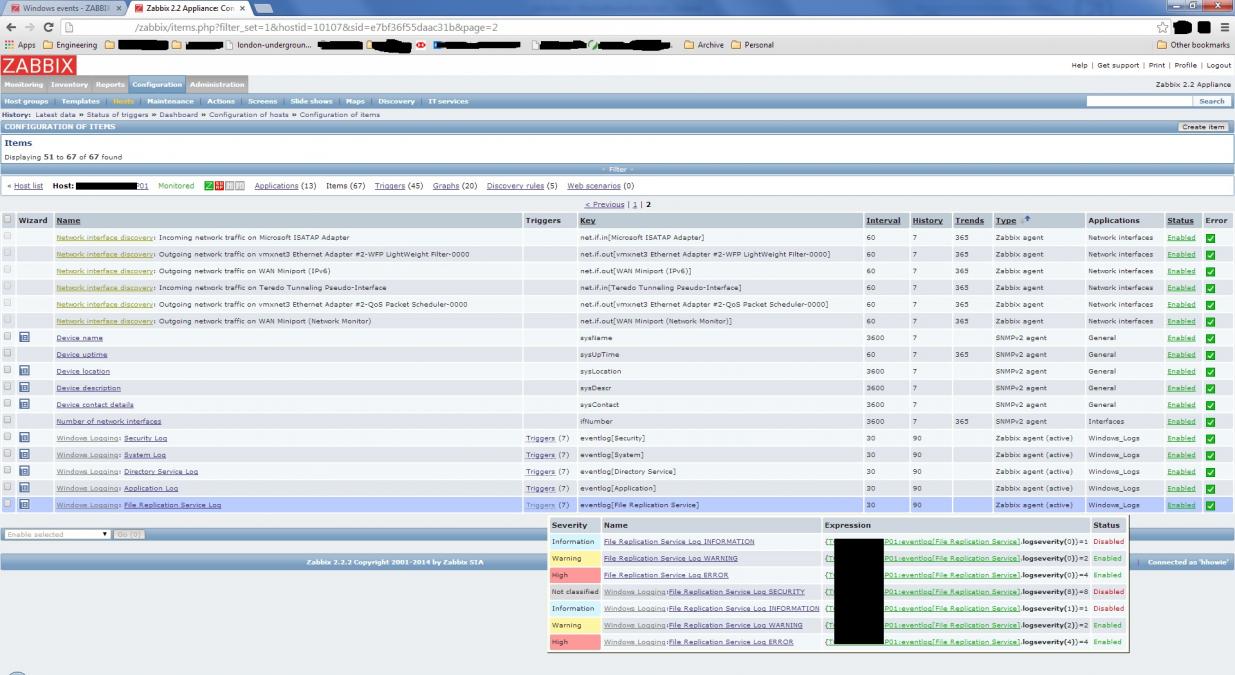Check the Security Log item checkbox
This screenshot has width=1235, height=675.
pos(8,438)
